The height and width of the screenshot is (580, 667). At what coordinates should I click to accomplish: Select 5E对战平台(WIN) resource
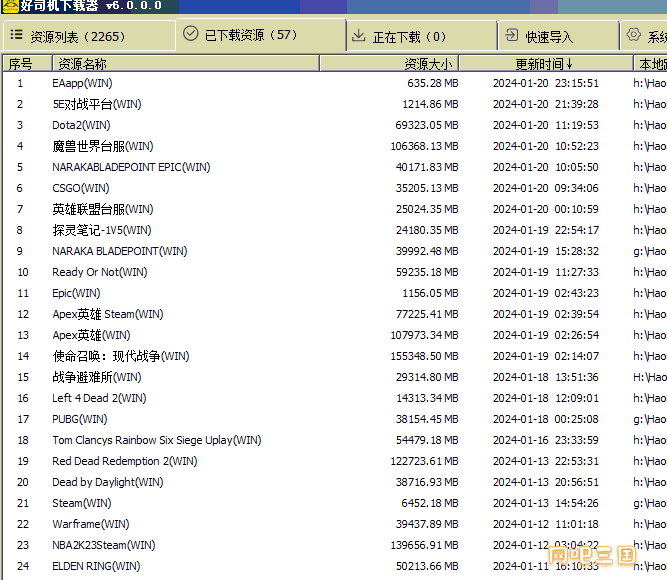point(334,104)
